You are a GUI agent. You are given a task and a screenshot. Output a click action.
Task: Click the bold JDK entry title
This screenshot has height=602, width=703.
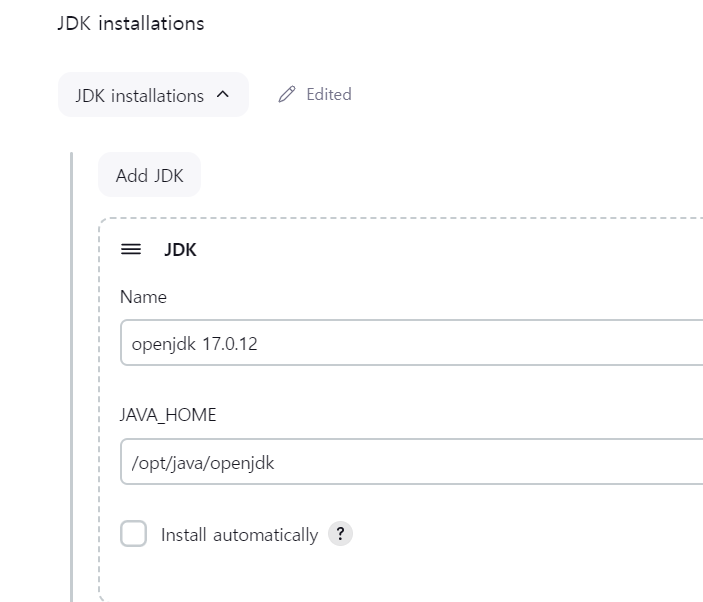click(x=180, y=250)
